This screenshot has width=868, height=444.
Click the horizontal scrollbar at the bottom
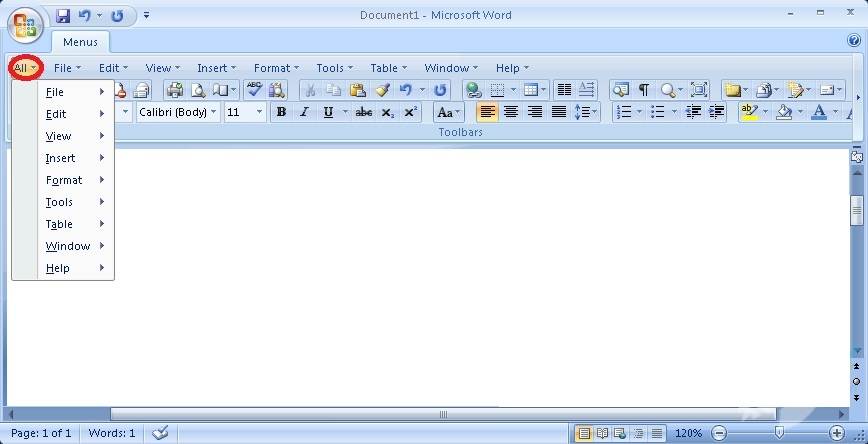pos(443,413)
